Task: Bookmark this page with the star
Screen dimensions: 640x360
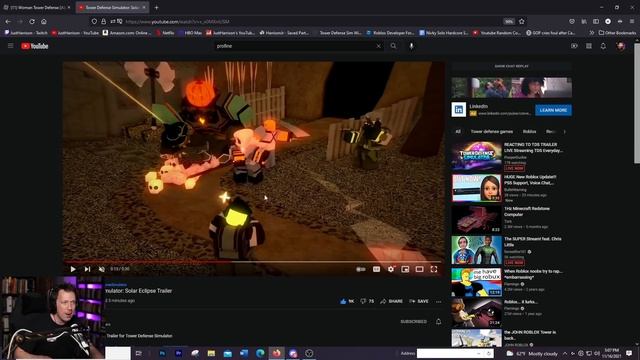Action: pyautogui.click(x=522, y=21)
